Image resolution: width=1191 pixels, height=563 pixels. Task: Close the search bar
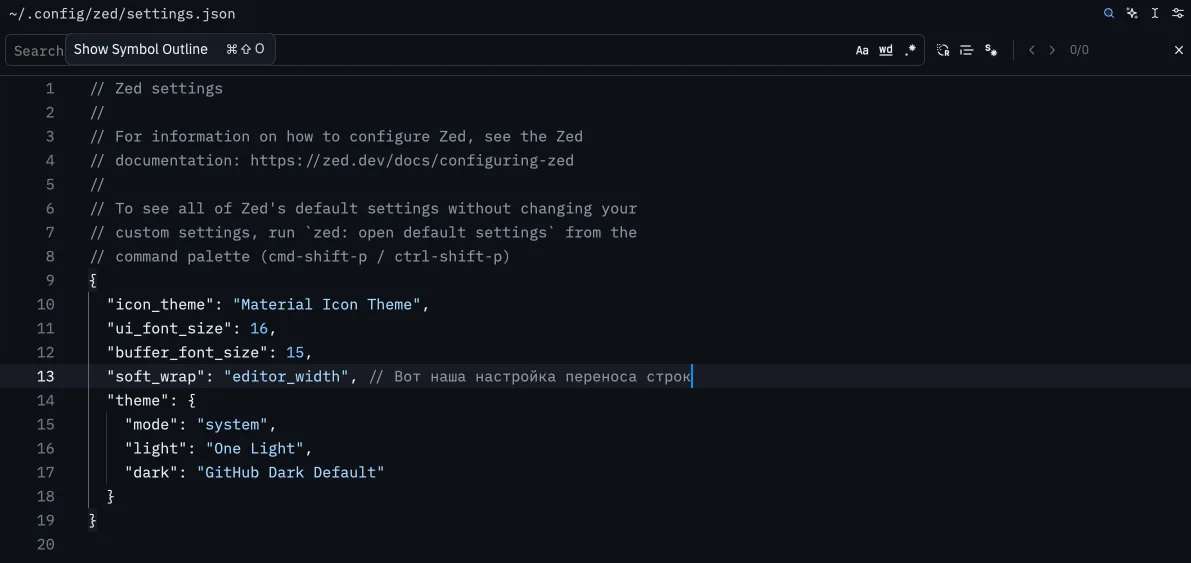pos(1178,50)
